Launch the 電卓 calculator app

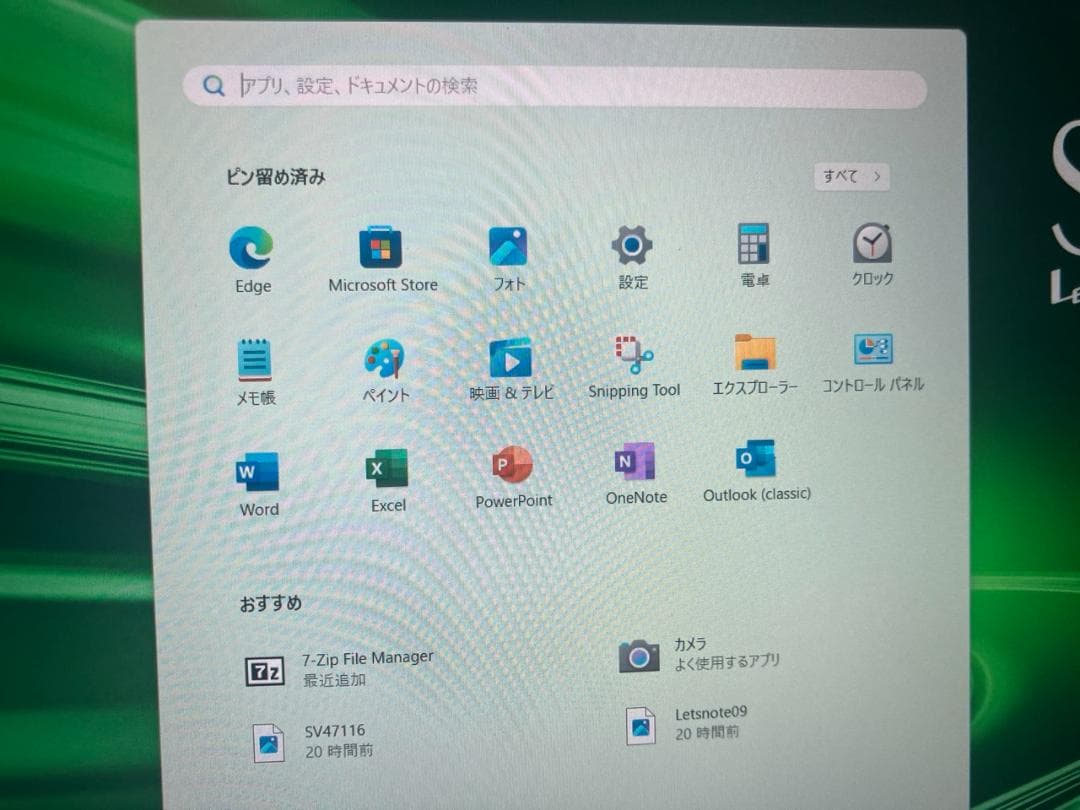[753, 245]
